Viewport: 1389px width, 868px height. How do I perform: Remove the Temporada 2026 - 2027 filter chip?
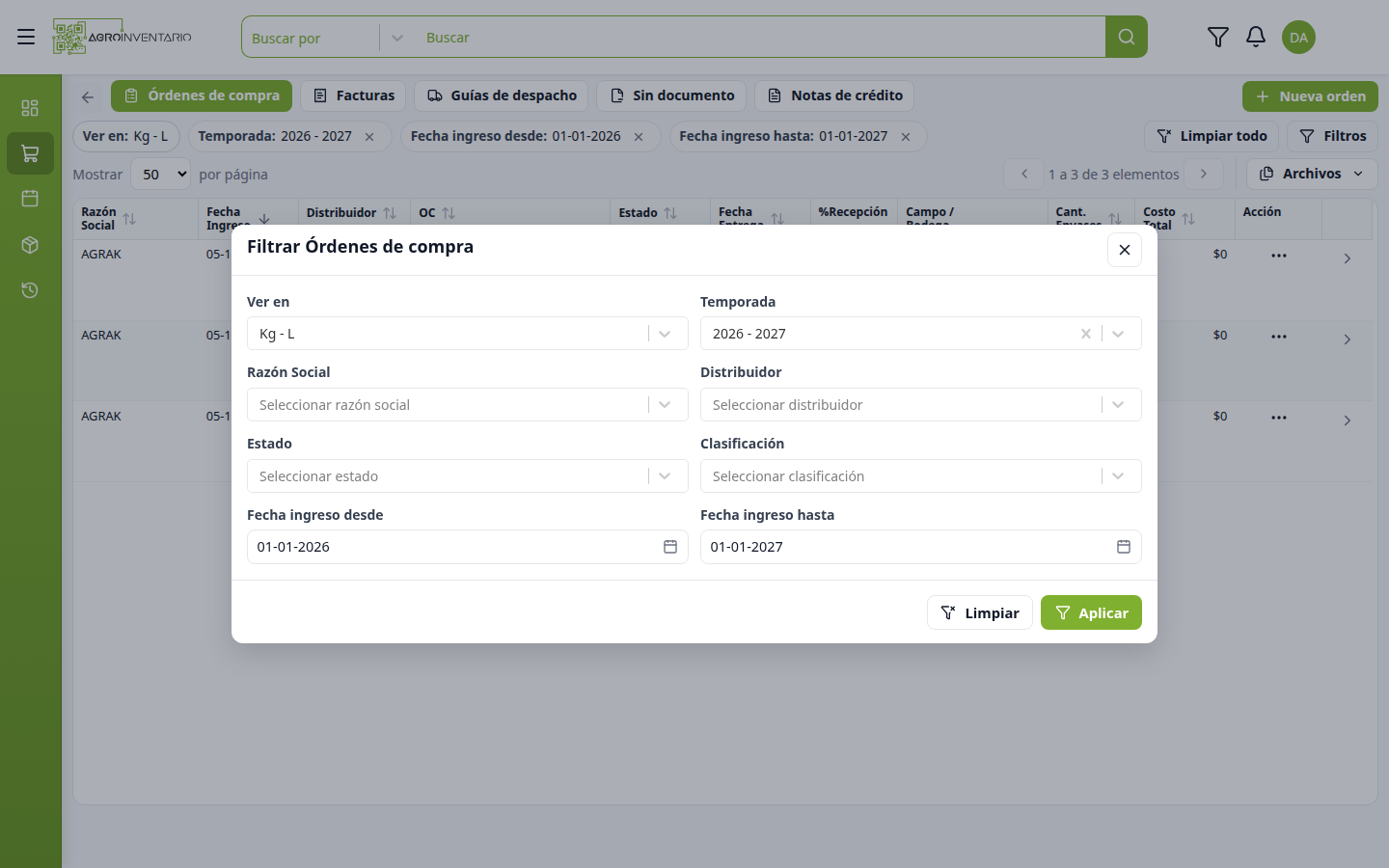pos(369,137)
